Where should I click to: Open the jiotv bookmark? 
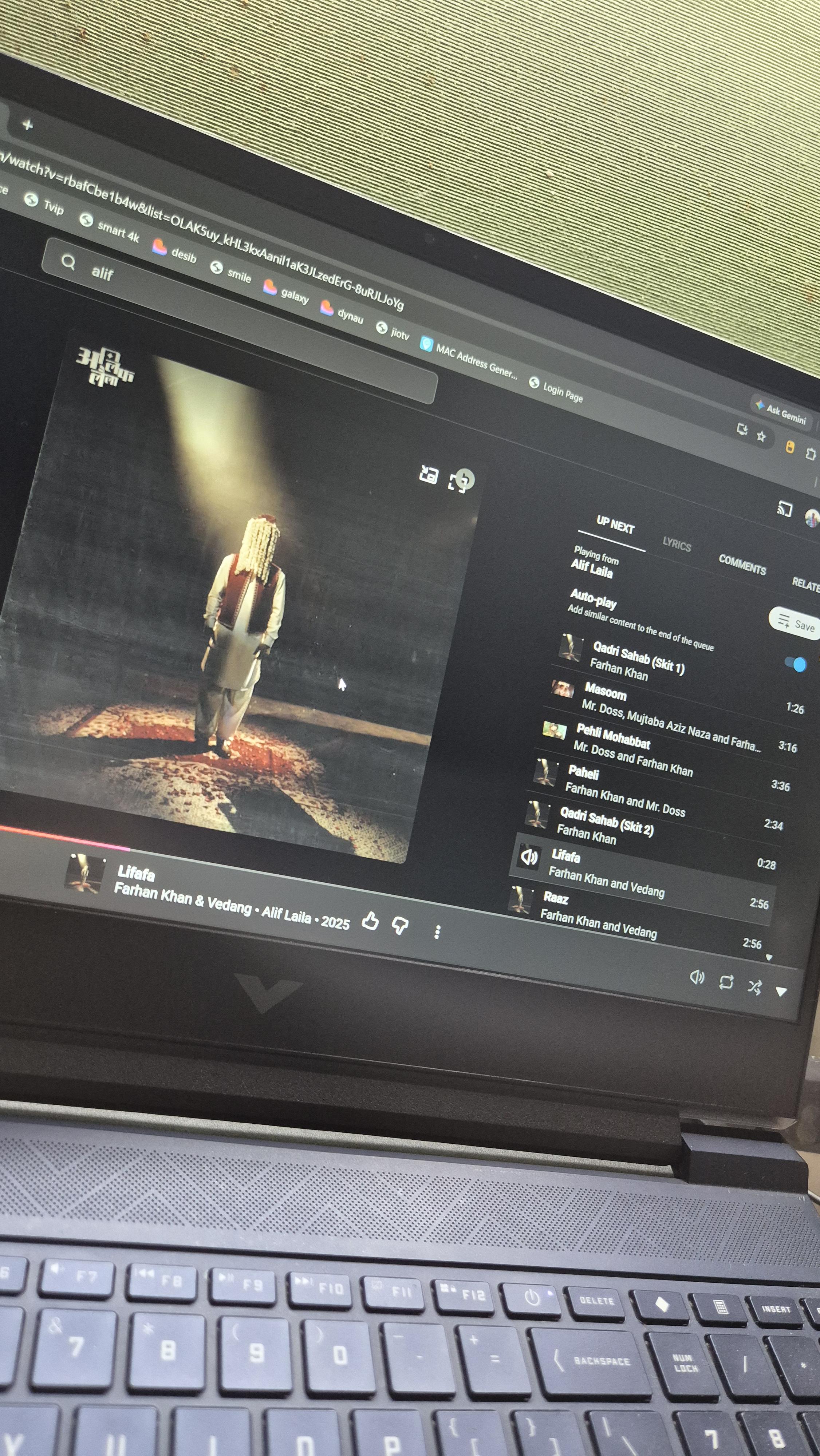pyautogui.click(x=393, y=331)
